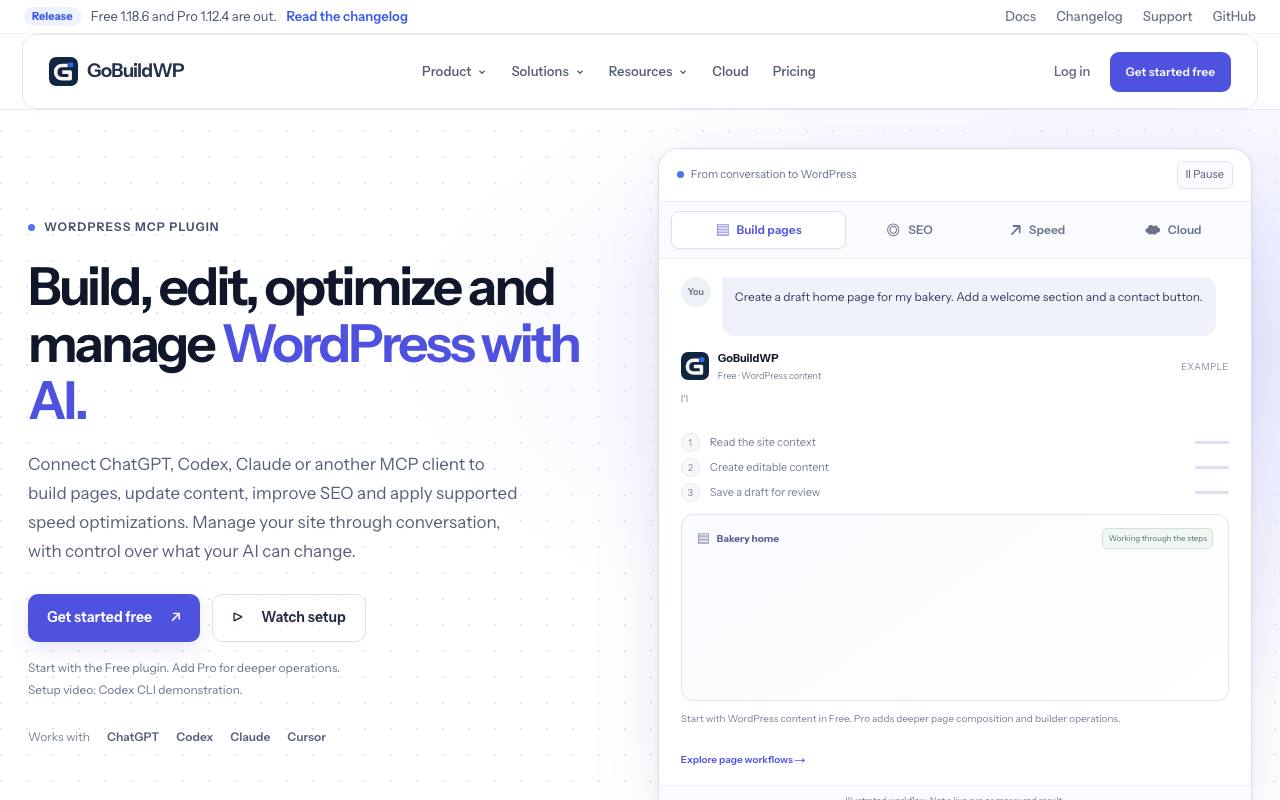
Task: Click the Log in link
Action: click(x=1072, y=71)
